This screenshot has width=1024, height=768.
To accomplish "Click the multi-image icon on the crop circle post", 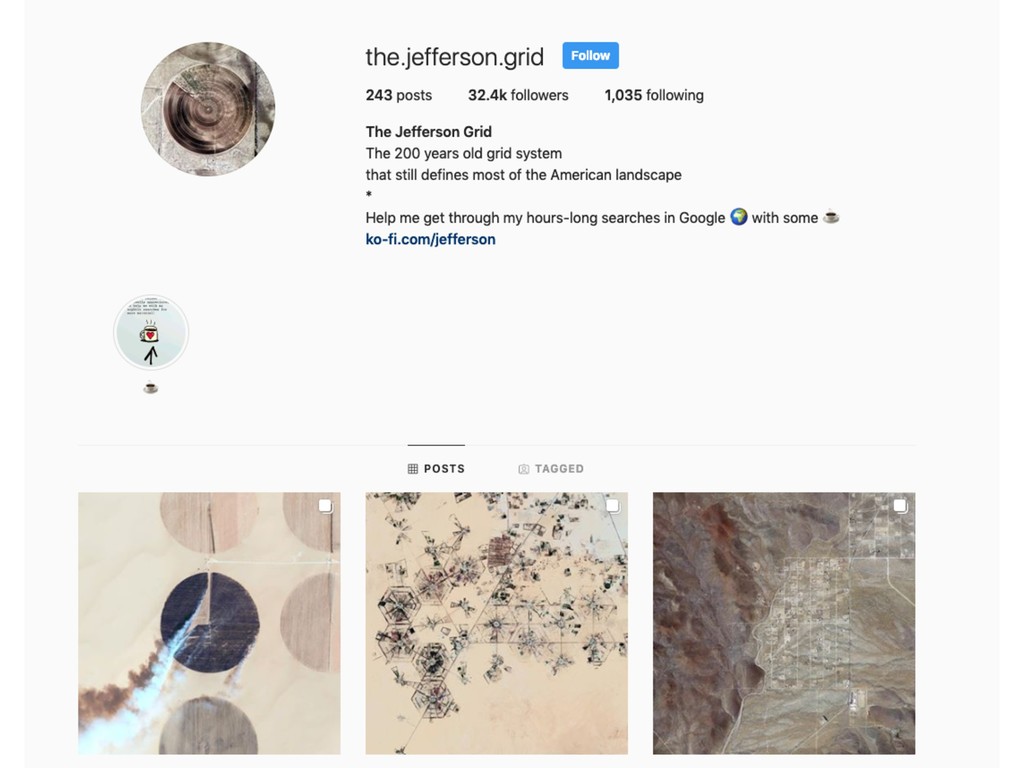I will 325,506.
